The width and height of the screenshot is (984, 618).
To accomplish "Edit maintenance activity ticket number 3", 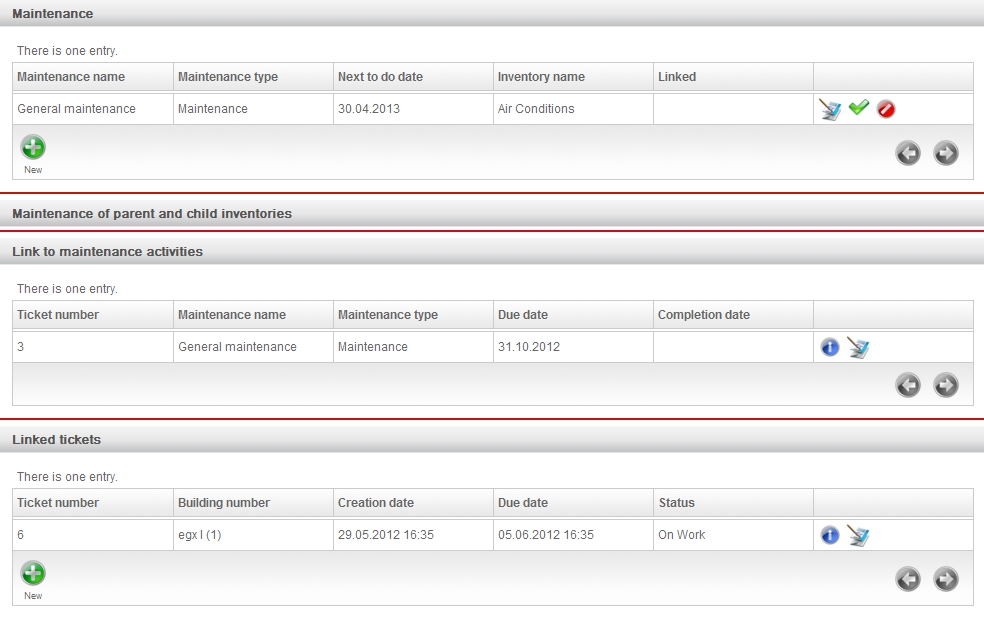I will tap(858, 347).
